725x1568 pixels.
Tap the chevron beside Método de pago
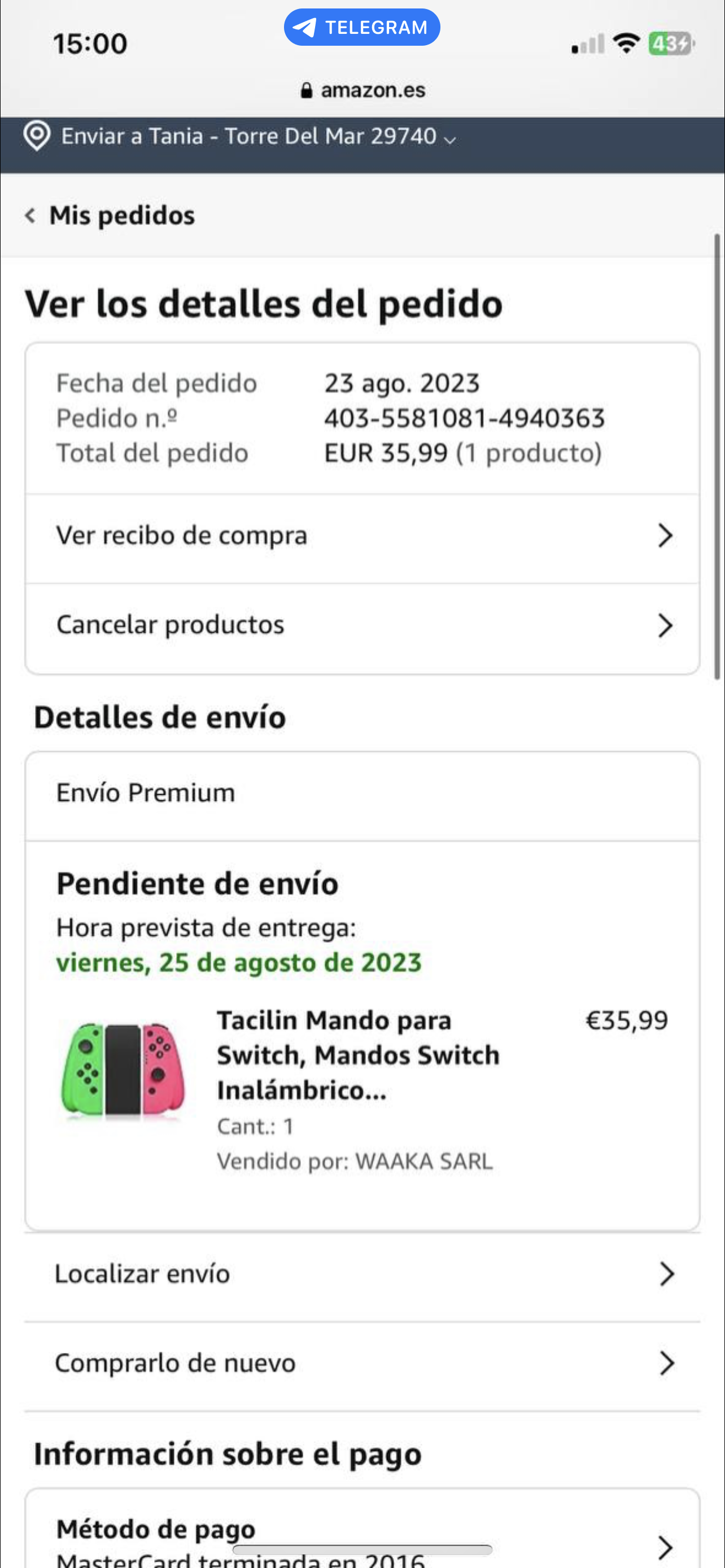point(665,1547)
